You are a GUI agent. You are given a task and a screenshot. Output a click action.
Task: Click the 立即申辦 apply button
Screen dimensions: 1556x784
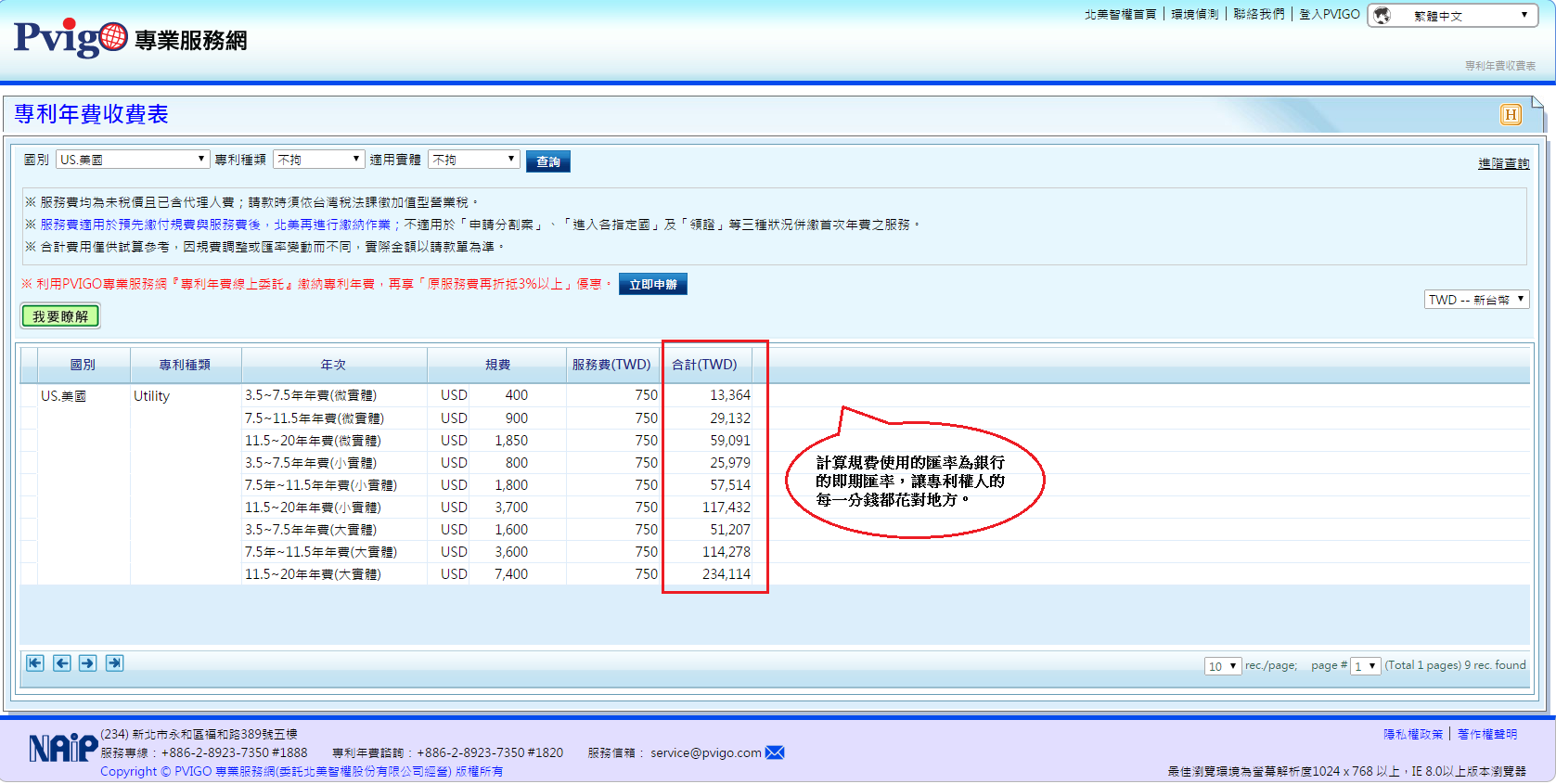(652, 285)
